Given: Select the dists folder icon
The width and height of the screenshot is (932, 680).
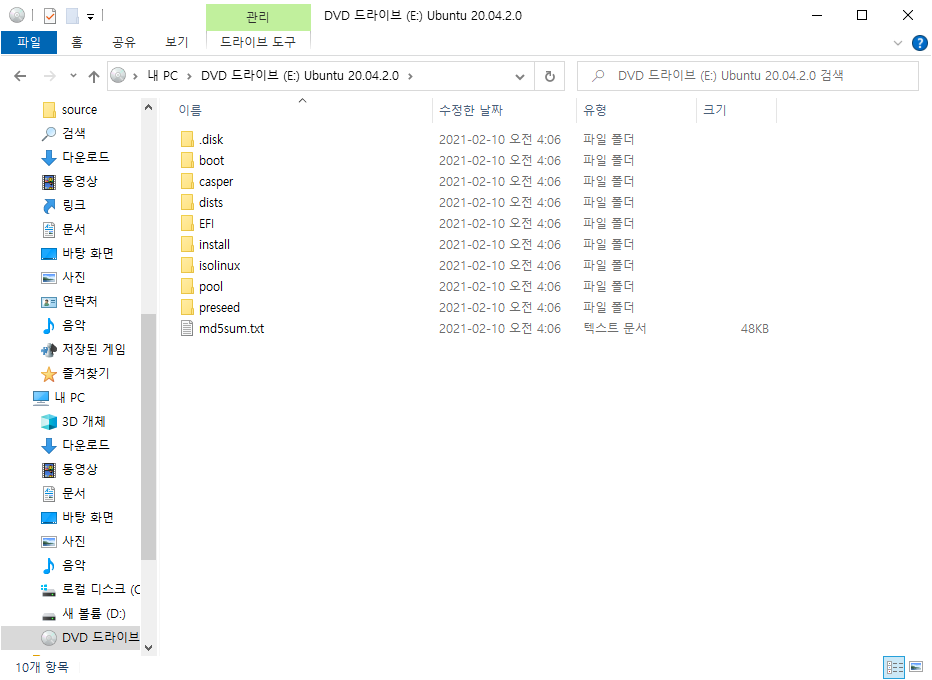Looking at the screenshot, I should coord(187,203).
